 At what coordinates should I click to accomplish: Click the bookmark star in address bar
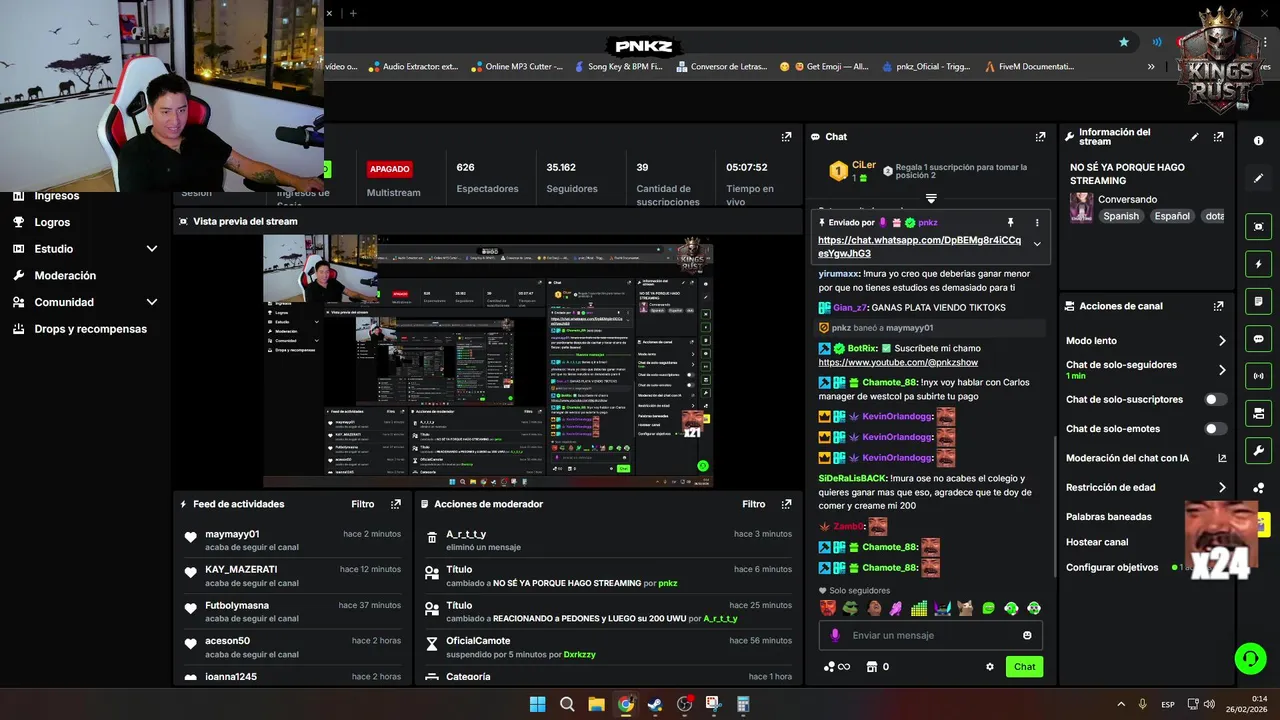(x=1124, y=42)
